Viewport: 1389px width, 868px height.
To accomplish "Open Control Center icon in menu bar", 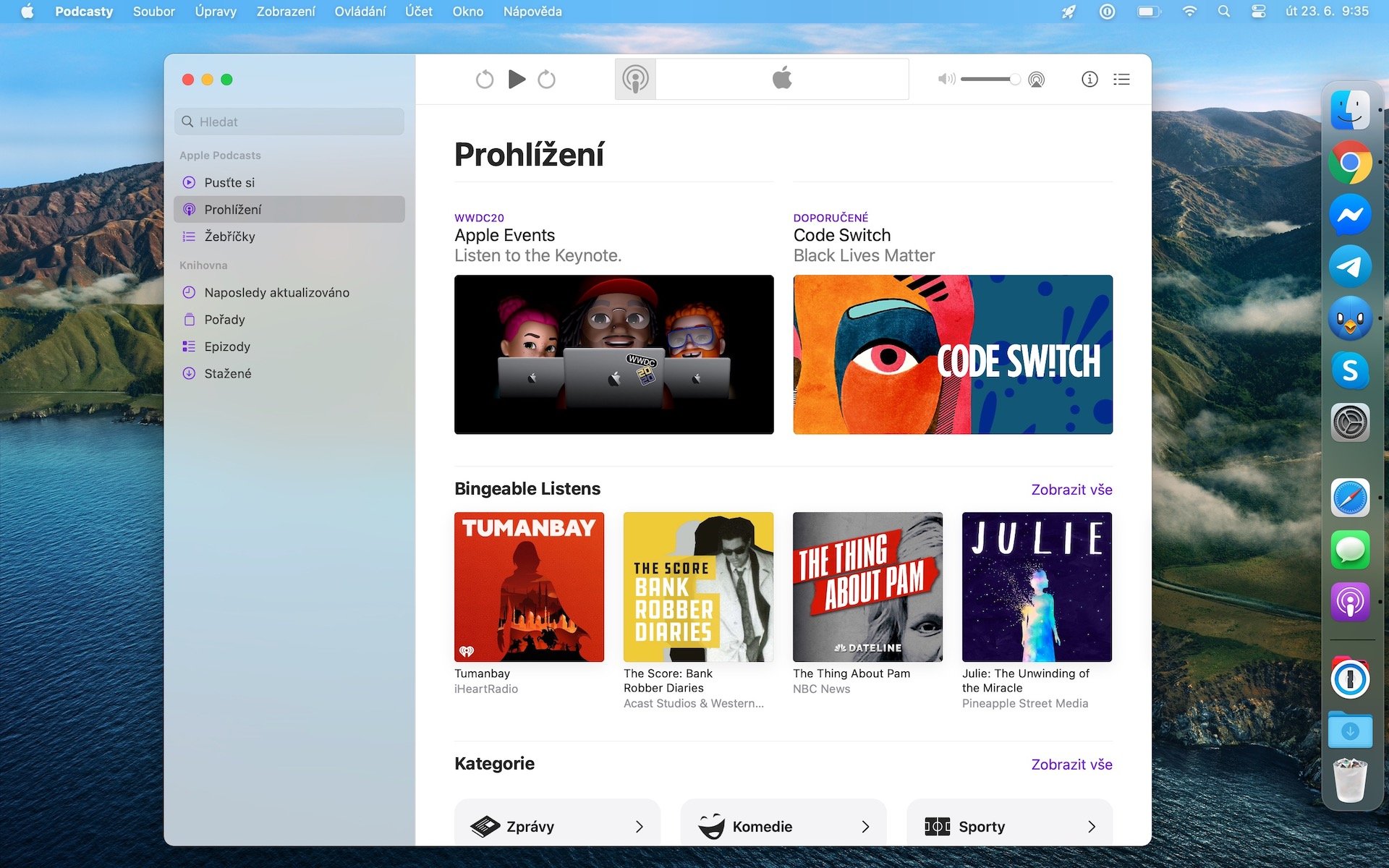I will 1259,12.
